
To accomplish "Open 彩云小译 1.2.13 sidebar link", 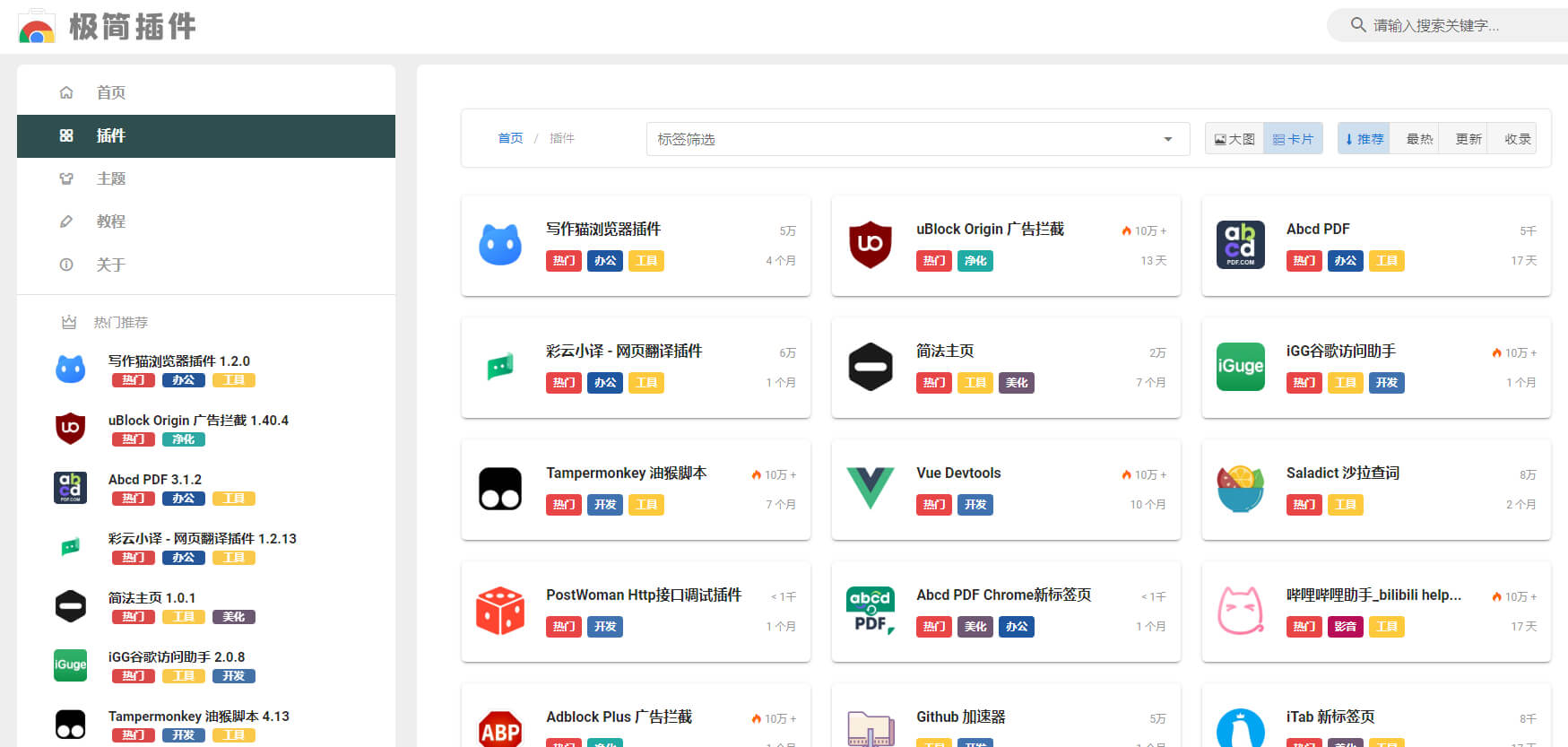I will (x=203, y=538).
